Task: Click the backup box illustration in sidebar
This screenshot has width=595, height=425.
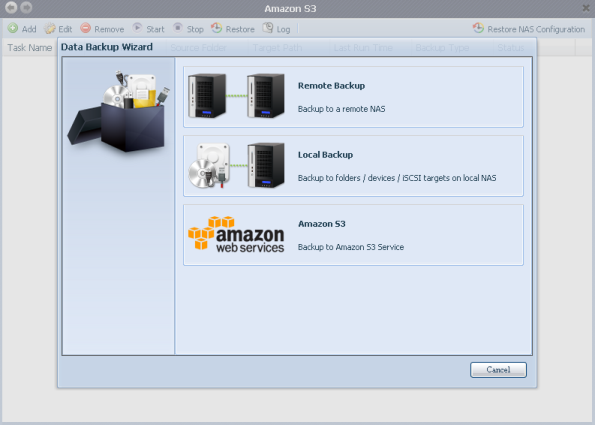Action: pyautogui.click(x=118, y=111)
